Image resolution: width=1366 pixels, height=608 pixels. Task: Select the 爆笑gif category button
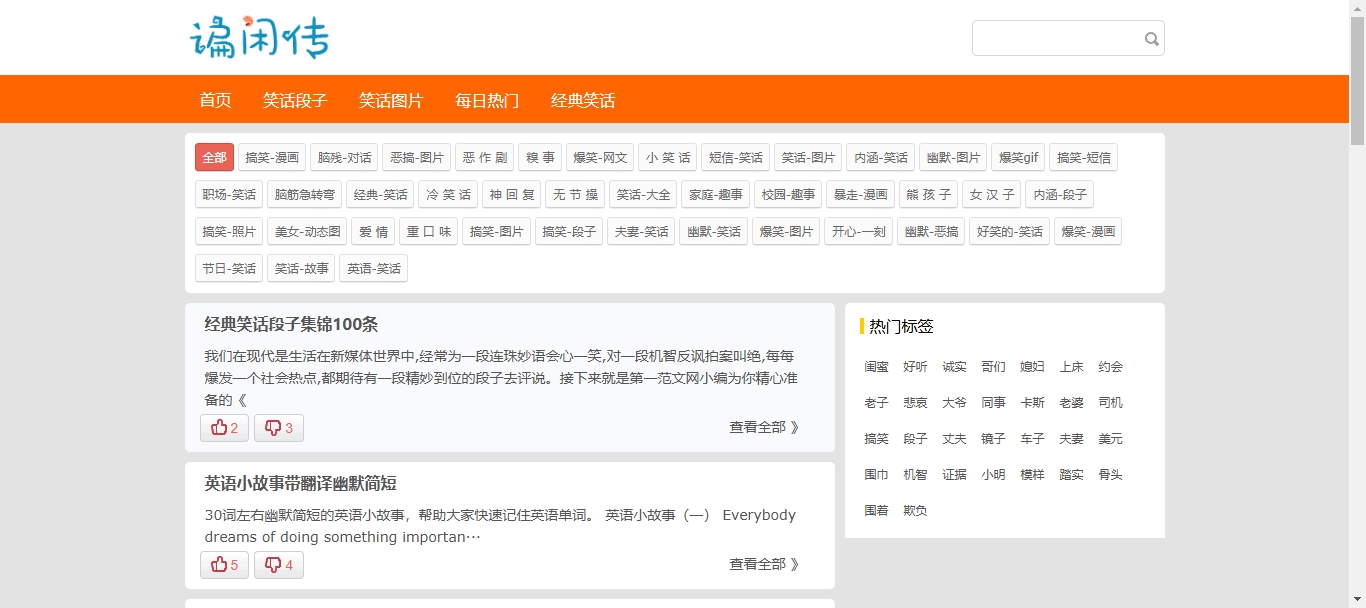pyautogui.click(x=1020, y=157)
